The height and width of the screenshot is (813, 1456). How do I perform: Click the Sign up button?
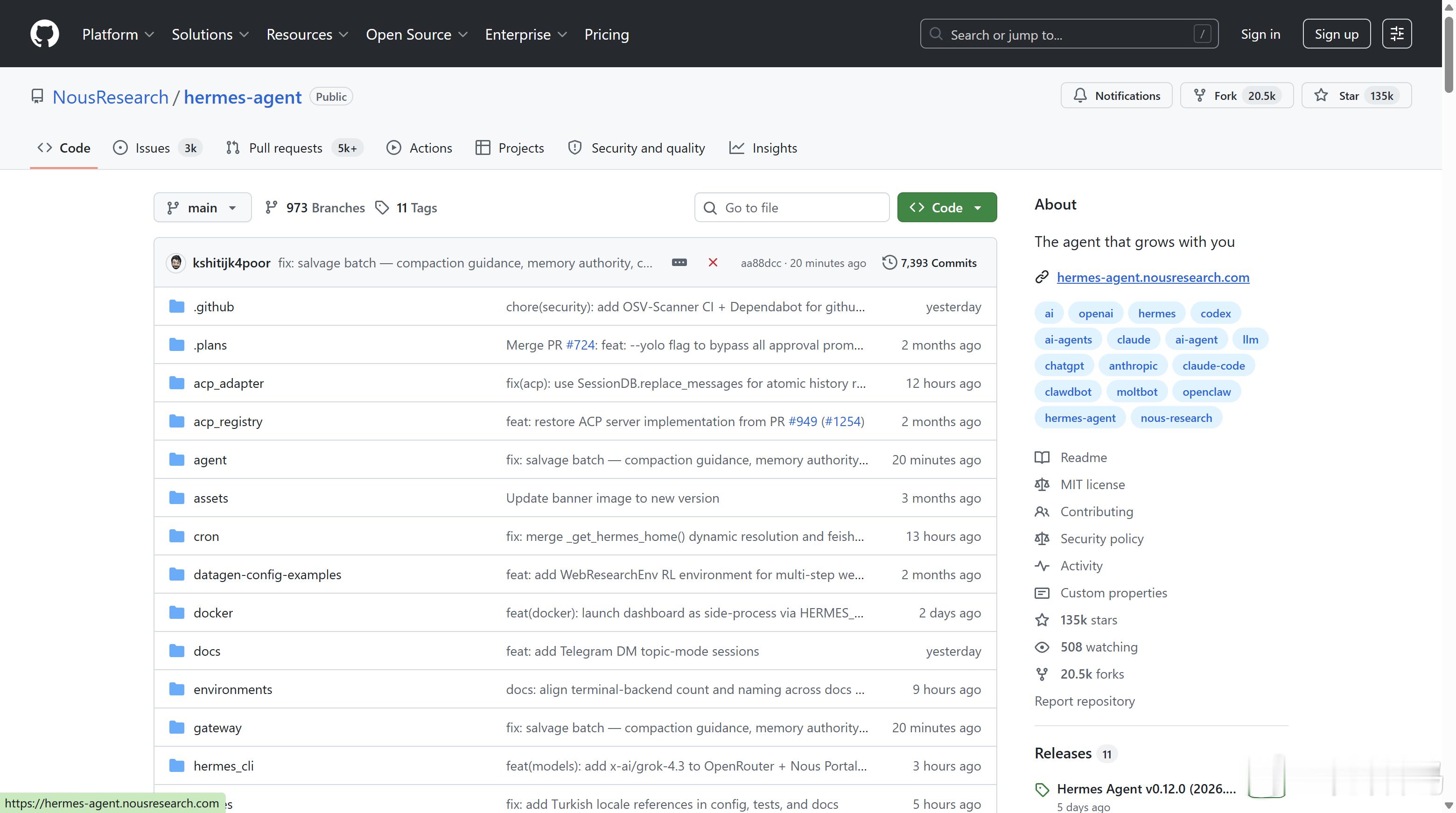[1336, 34]
